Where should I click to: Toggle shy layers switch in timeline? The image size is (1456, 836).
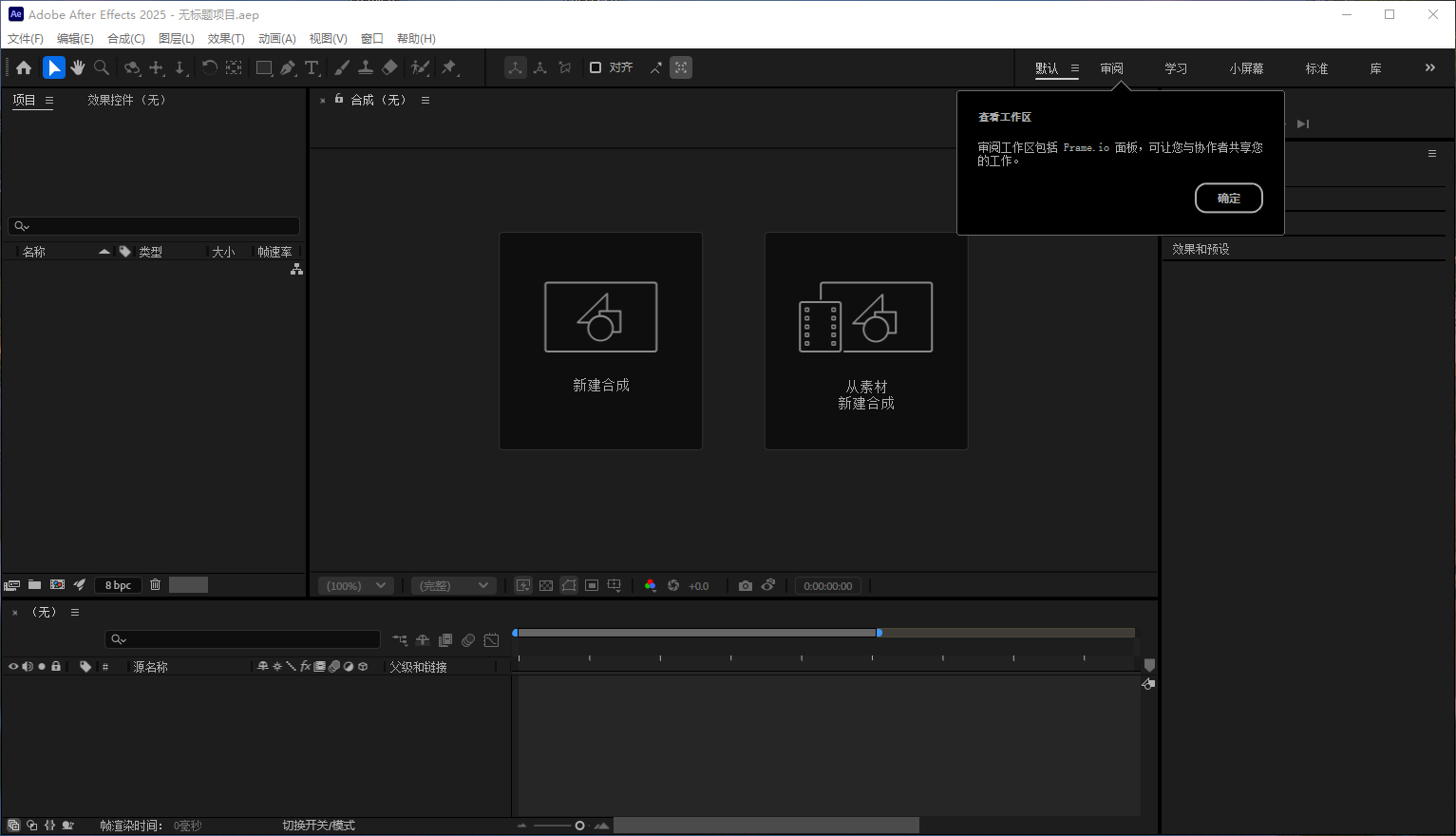[x=423, y=640]
